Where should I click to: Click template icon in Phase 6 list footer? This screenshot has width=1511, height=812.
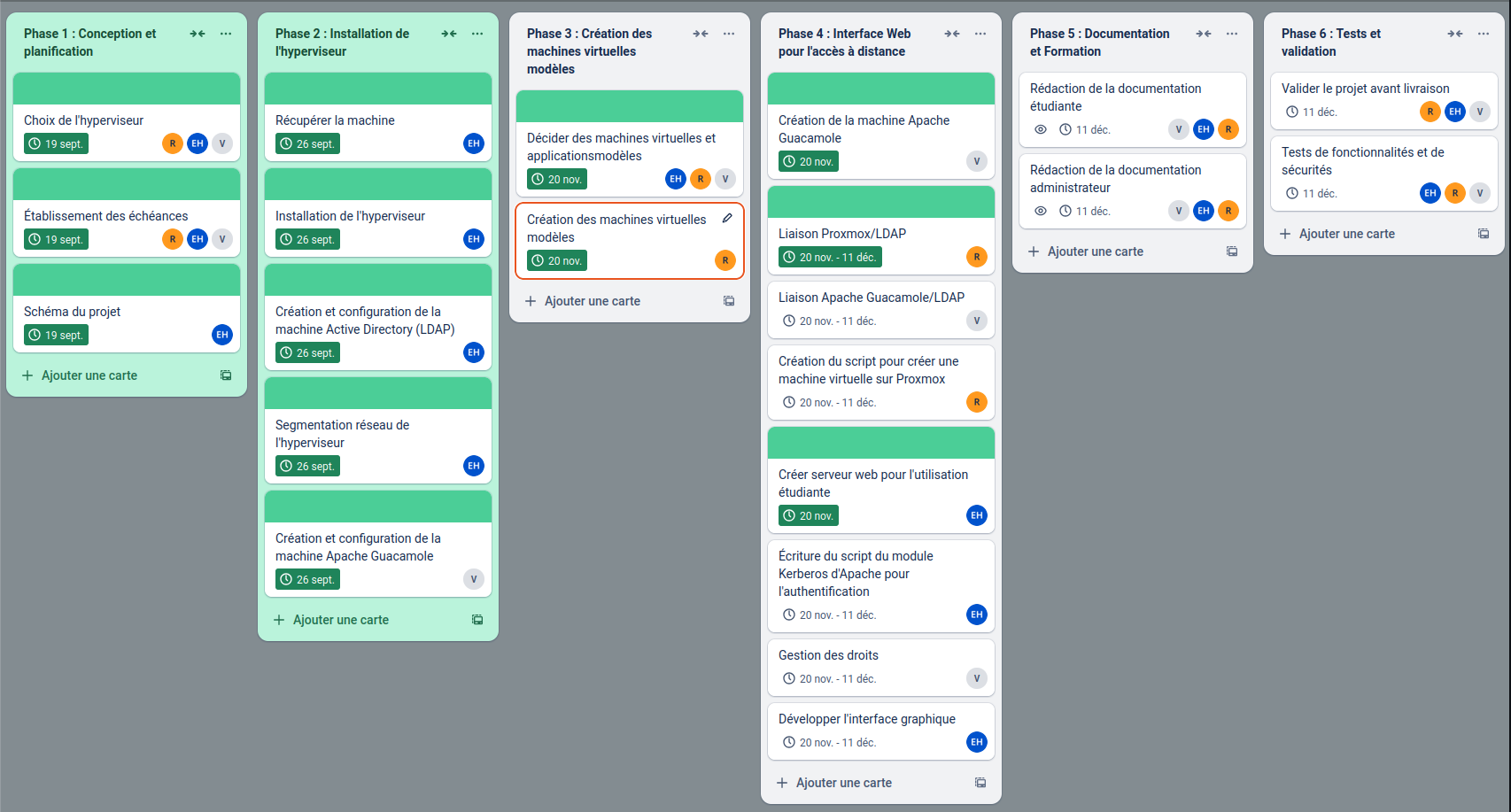pos(1484,234)
